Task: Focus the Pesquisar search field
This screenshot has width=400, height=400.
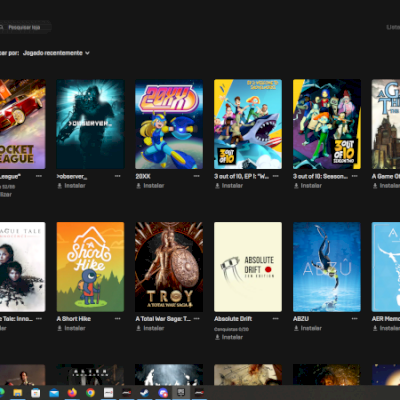Action: coord(25,27)
